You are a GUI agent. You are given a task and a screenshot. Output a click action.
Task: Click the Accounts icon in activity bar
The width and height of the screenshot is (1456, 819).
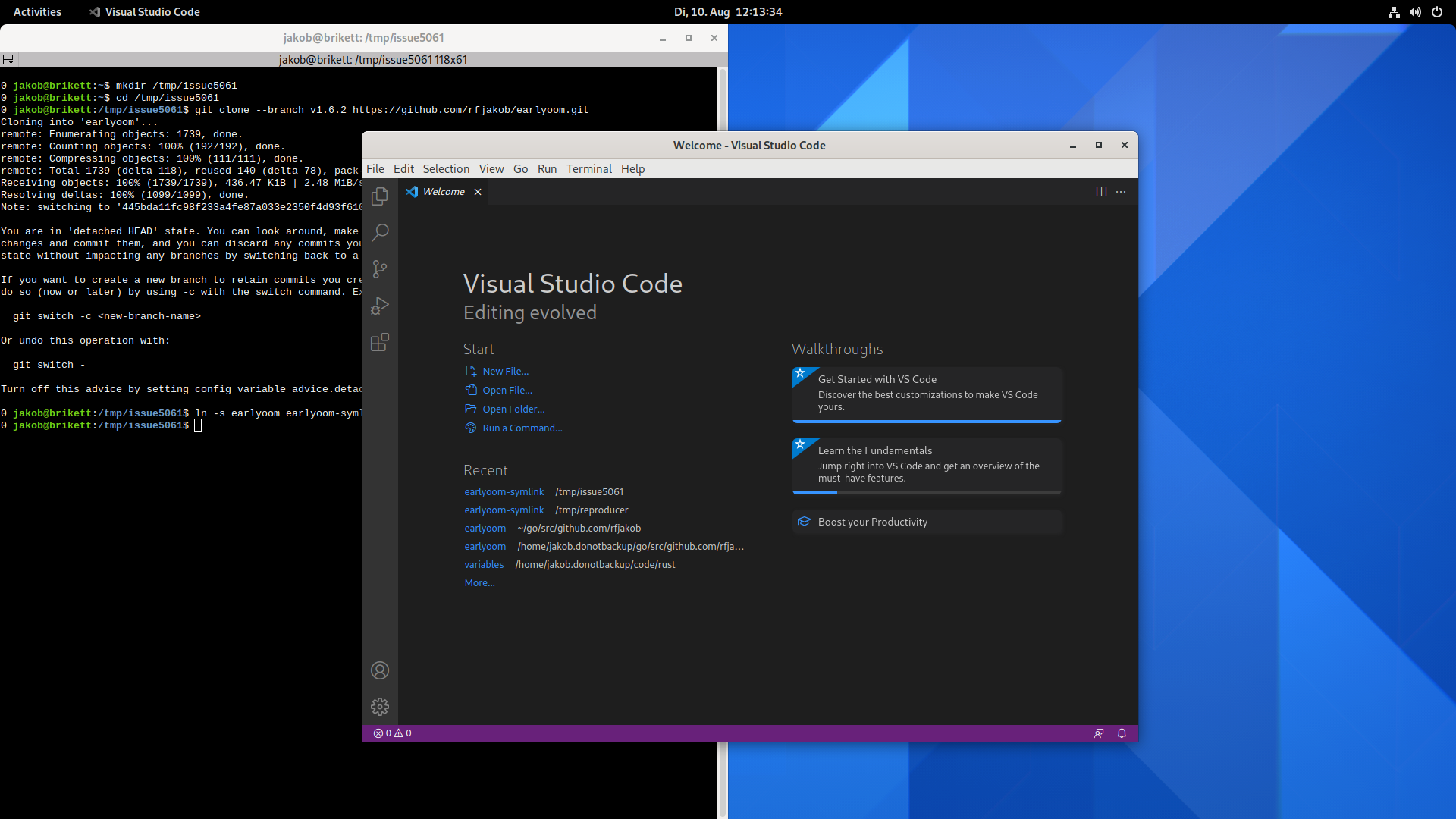[x=380, y=670]
